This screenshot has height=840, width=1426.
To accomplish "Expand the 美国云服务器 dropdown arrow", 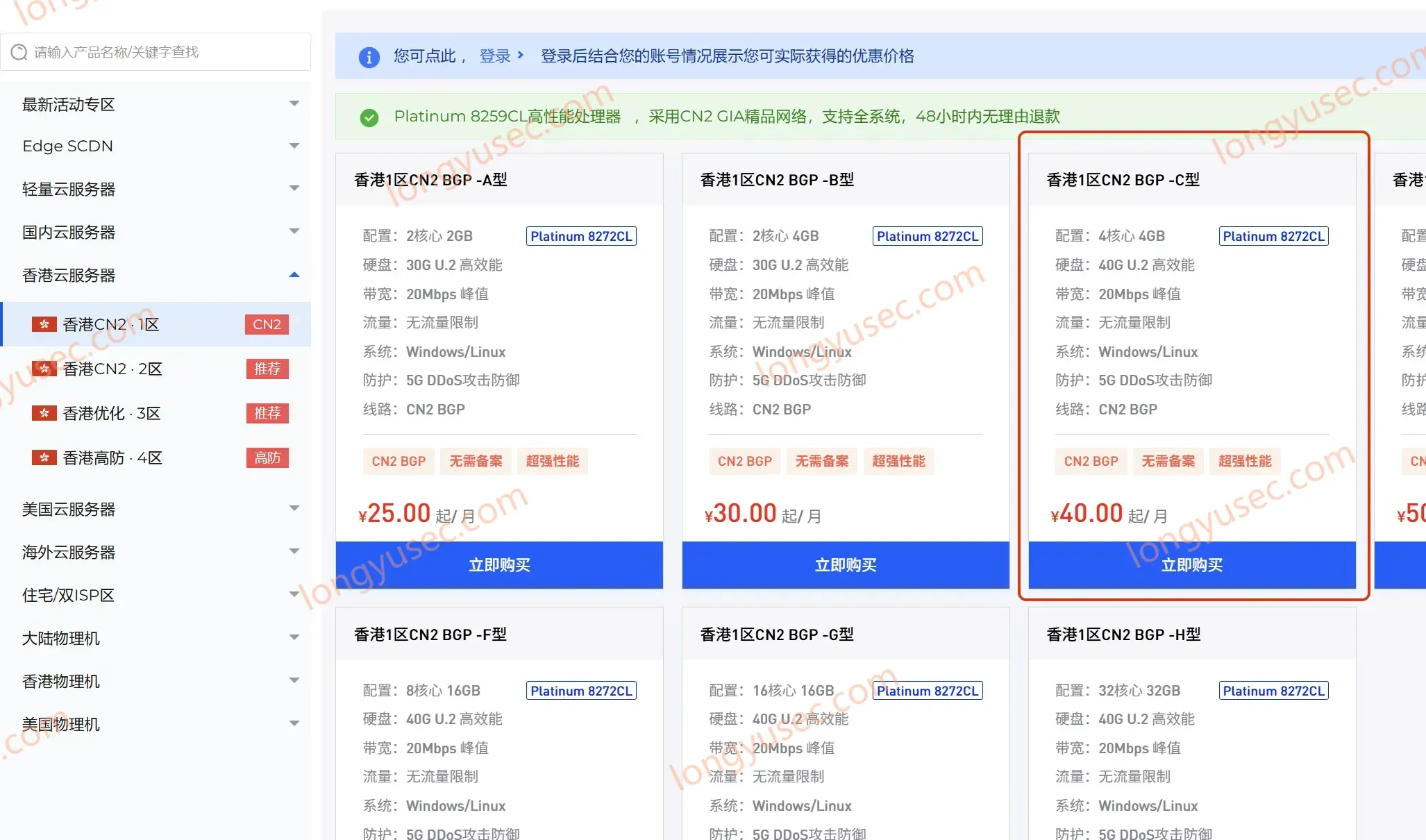I will click(294, 509).
